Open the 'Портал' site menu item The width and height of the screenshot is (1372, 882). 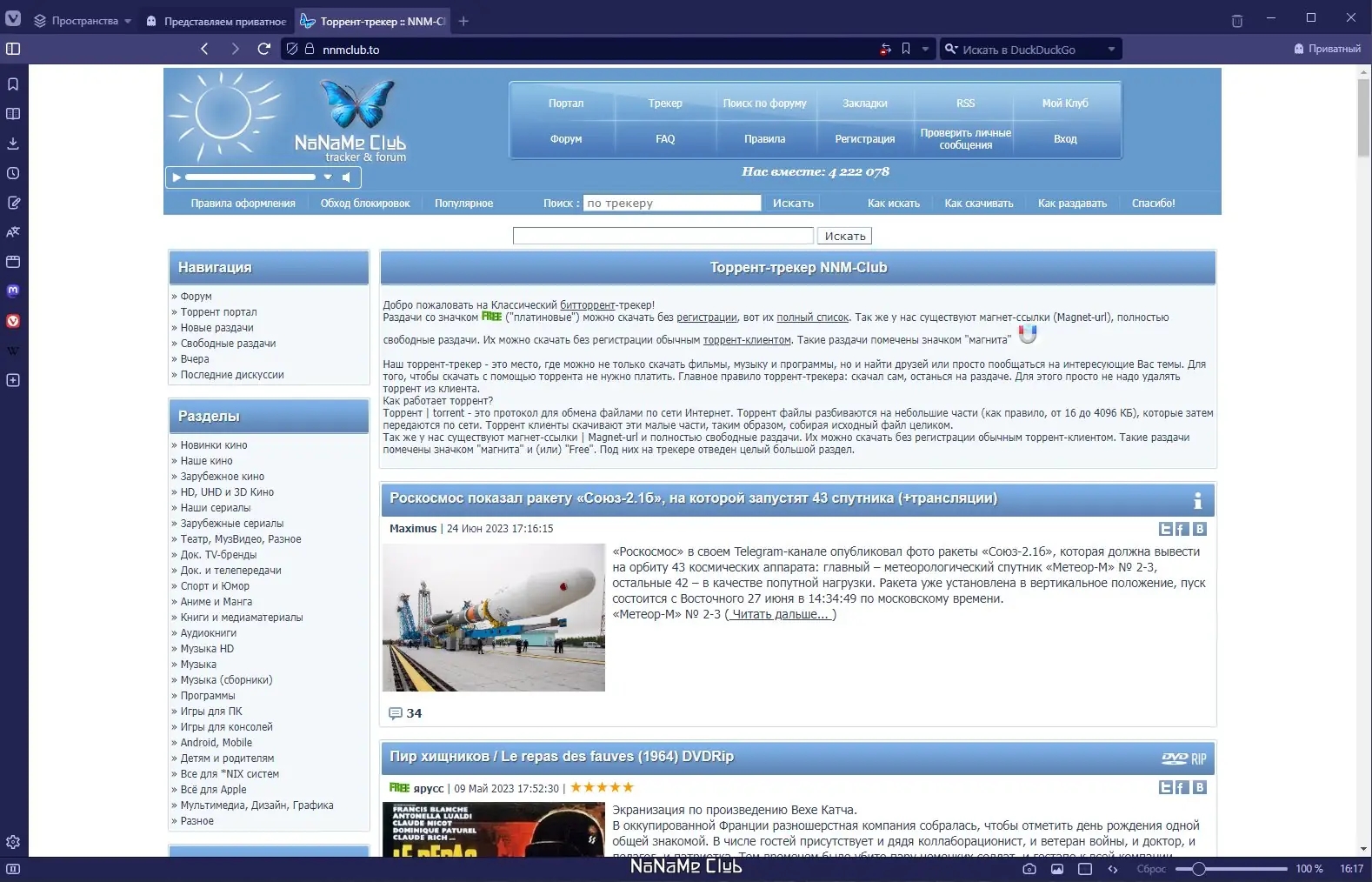tap(566, 104)
